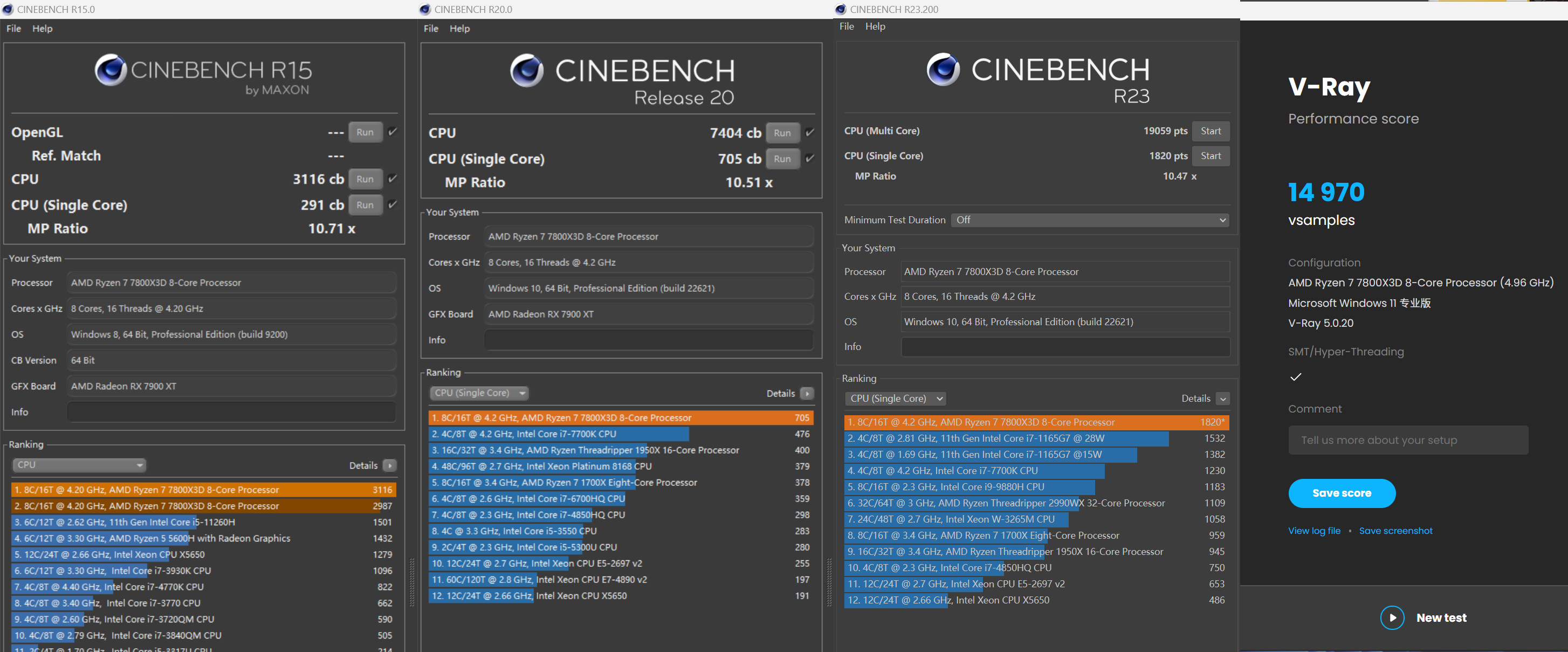This screenshot has width=1568, height=652.
Task: Expand ranking Details arrow in R15
Action: [x=390, y=466]
